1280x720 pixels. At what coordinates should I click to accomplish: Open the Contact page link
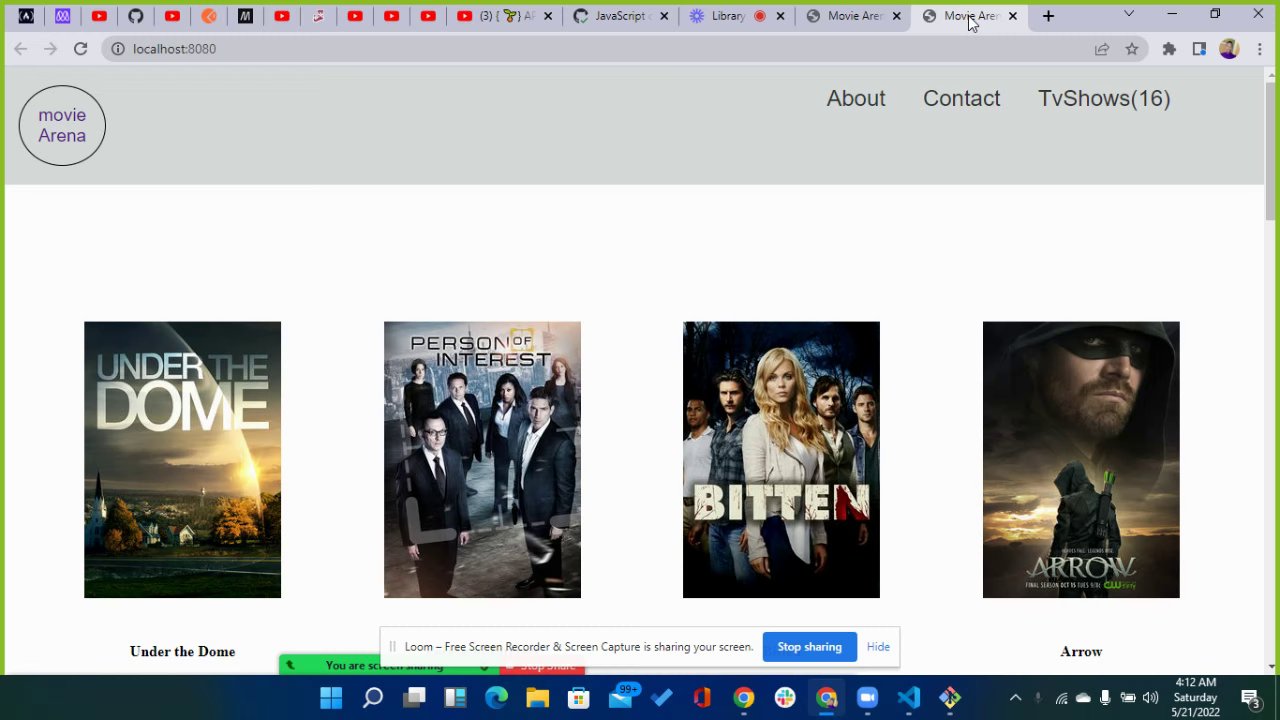(961, 98)
